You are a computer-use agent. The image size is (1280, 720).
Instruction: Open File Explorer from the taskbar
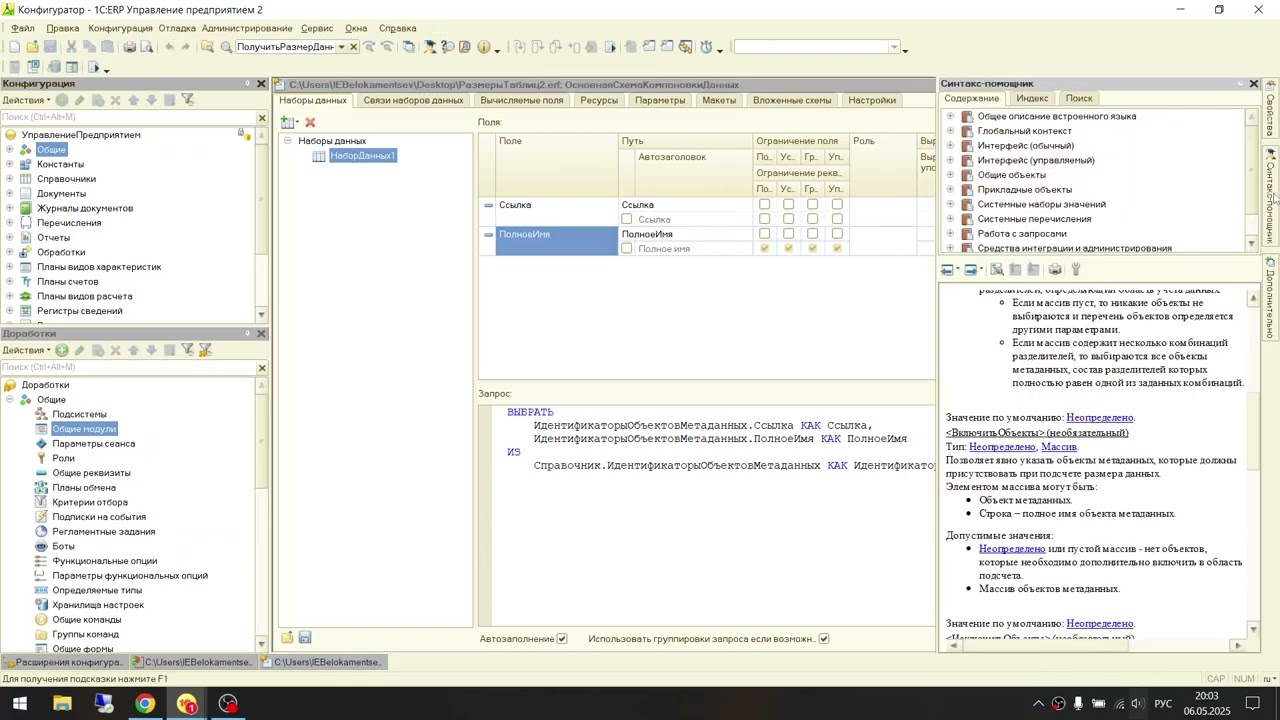pos(62,704)
